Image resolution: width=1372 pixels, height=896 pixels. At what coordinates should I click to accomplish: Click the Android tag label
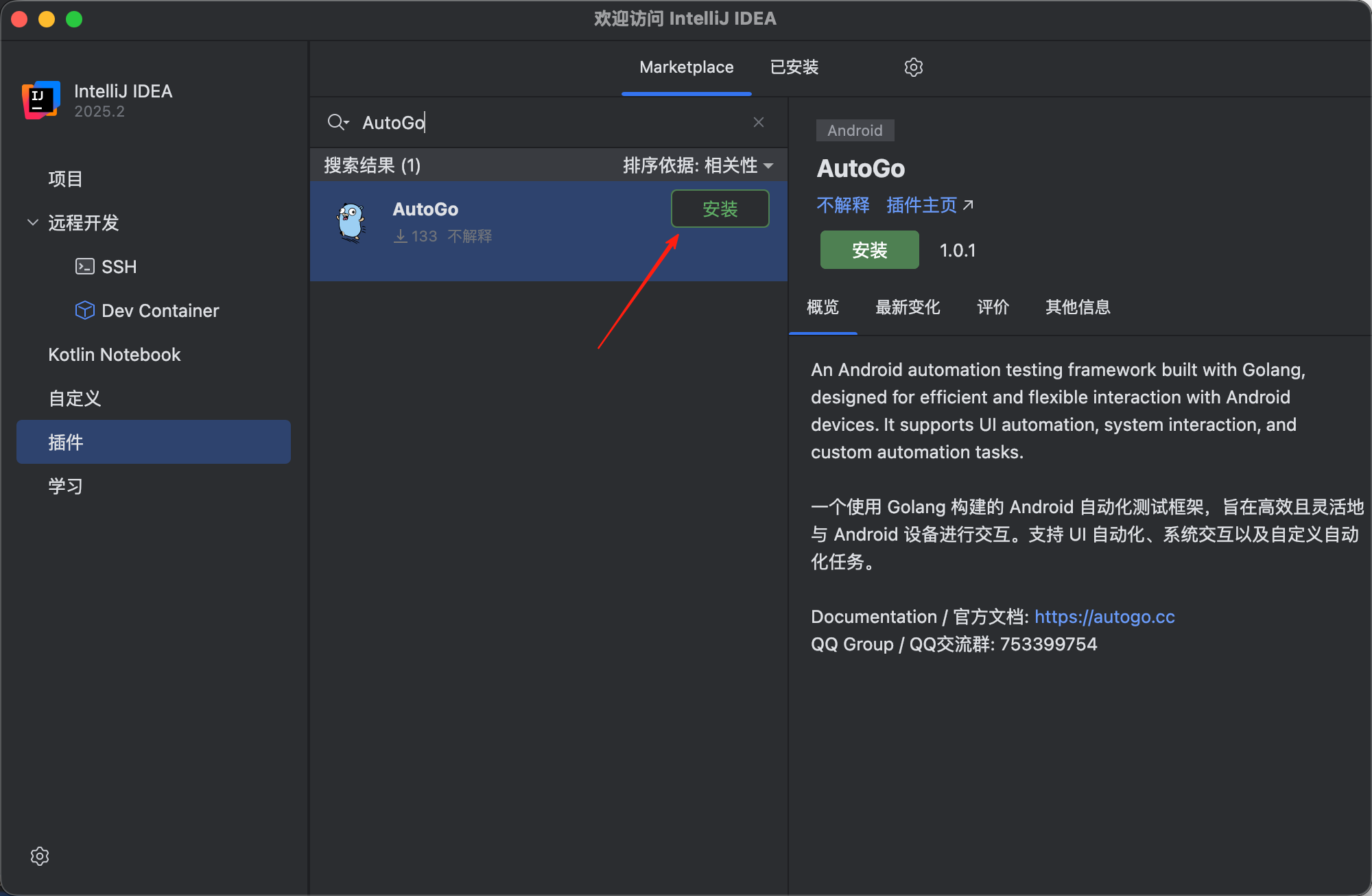[x=855, y=130]
